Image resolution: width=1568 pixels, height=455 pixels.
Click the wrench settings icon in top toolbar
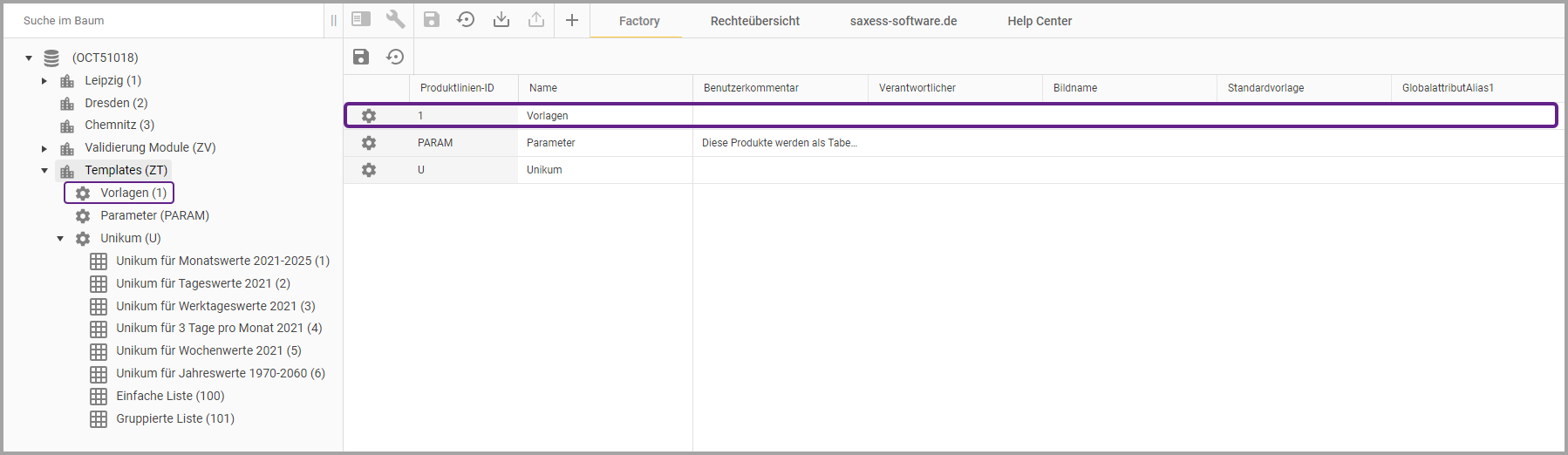coord(395,19)
